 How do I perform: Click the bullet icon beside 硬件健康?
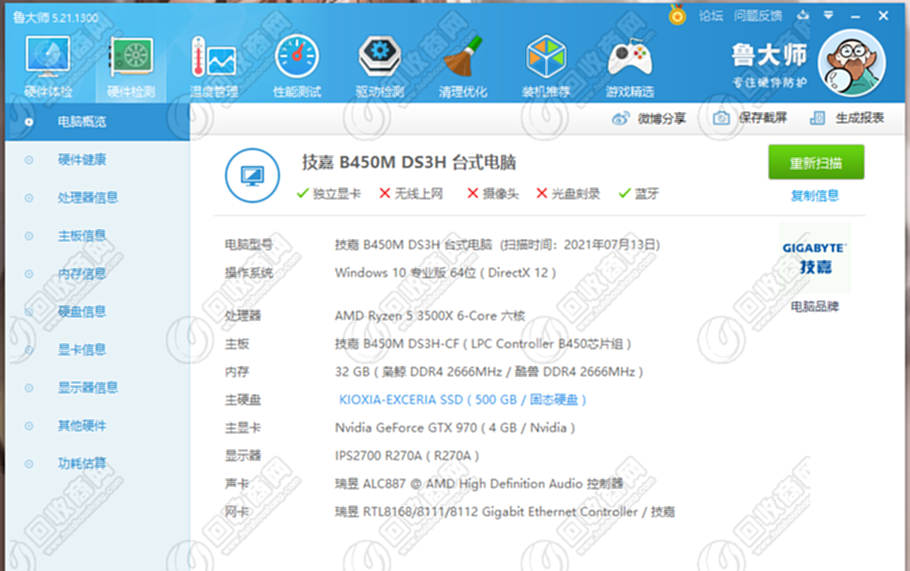pyautogui.click(x=29, y=160)
